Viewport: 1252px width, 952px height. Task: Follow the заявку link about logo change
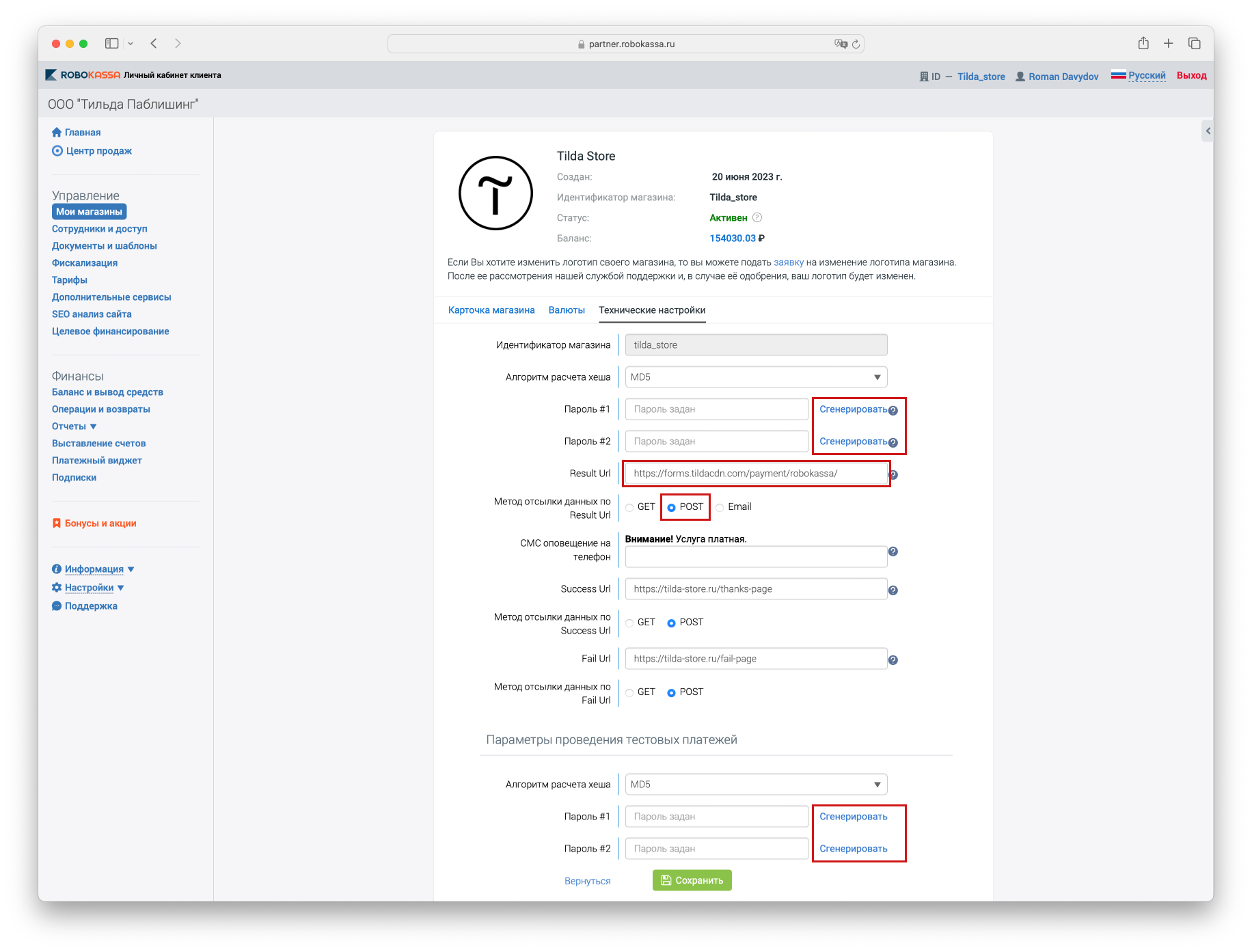click(x=789, y=262)
